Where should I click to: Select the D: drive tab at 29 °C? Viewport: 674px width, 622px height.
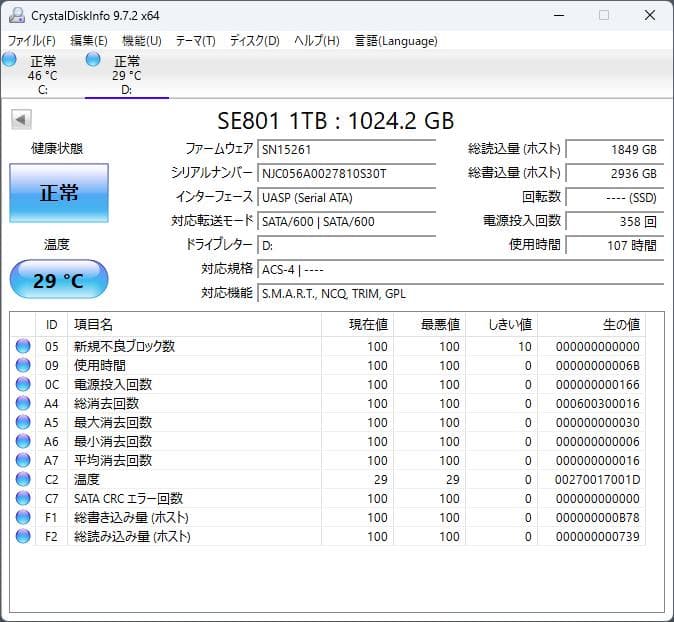(126, 74)
